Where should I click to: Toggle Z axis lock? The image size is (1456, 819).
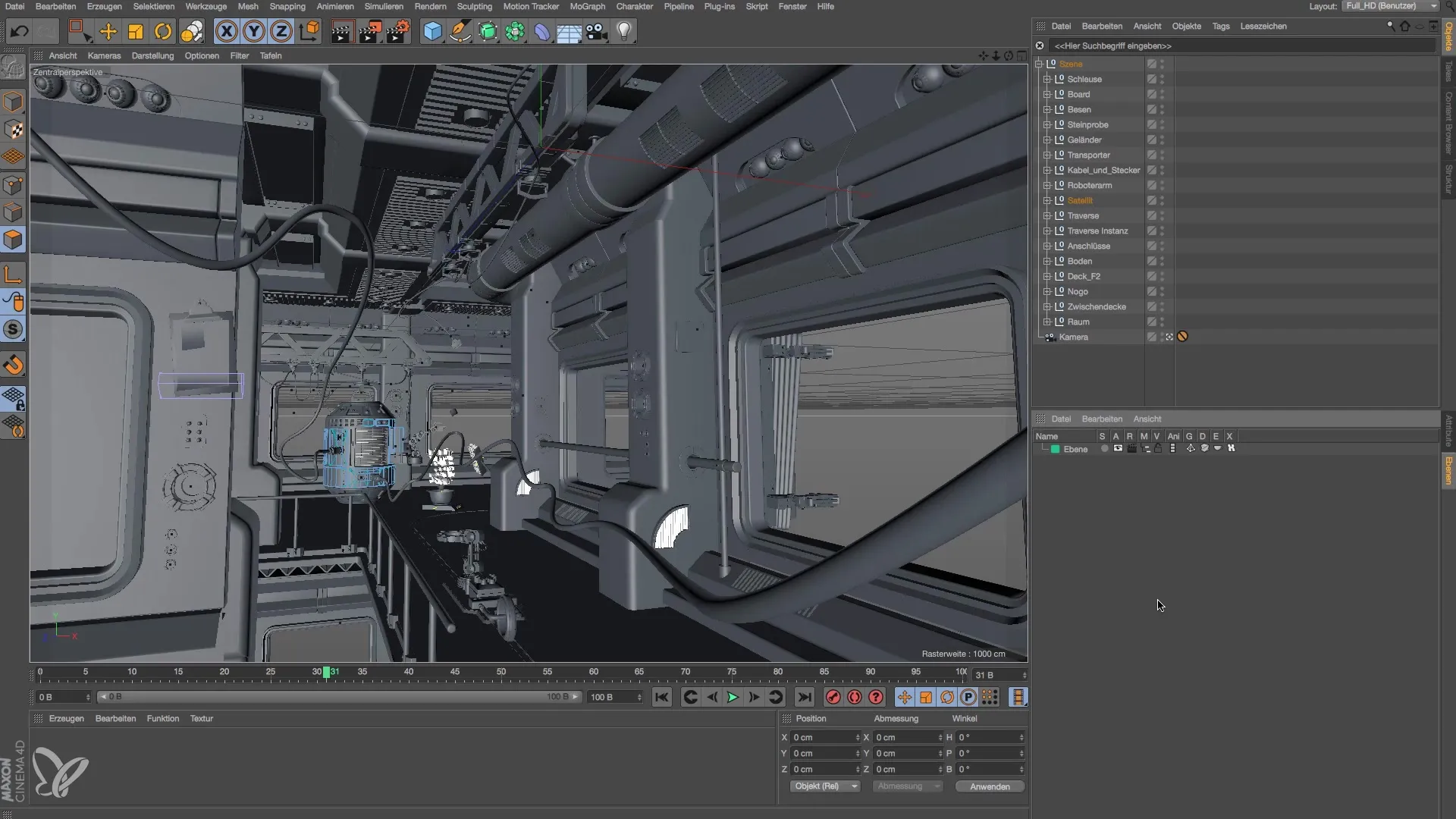[x=281, y=31]
